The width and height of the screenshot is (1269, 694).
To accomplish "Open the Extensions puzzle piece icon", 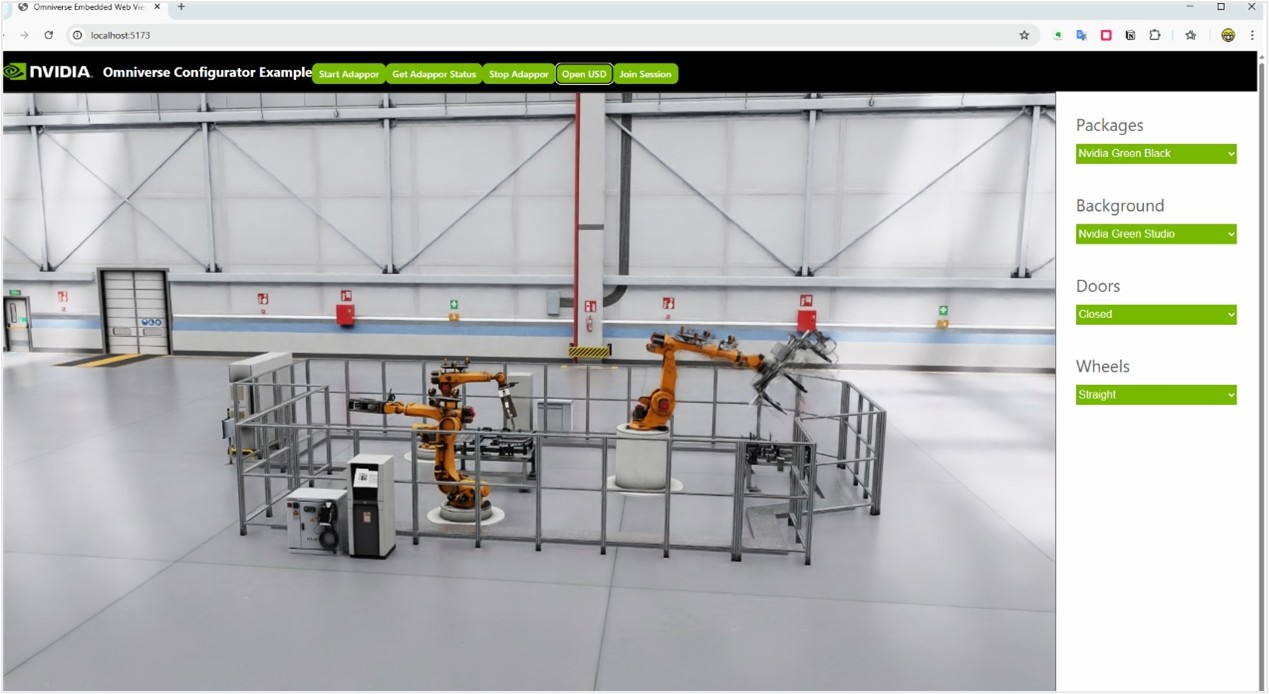I will pos(1154,35).
